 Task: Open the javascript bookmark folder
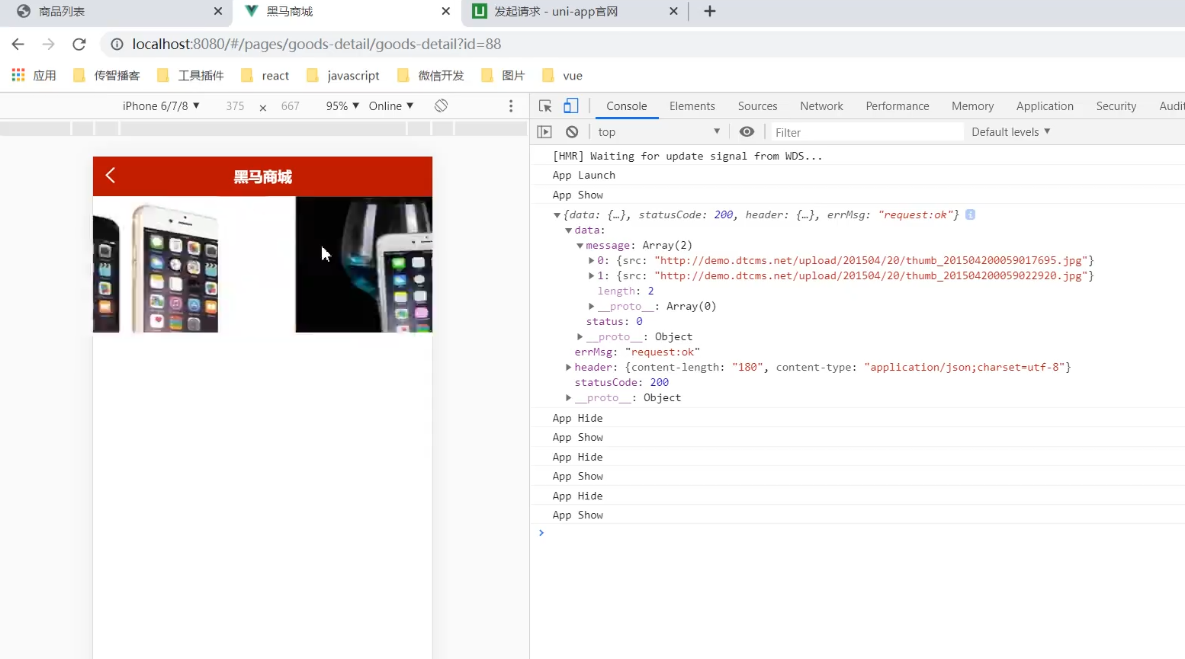point(343,76)
